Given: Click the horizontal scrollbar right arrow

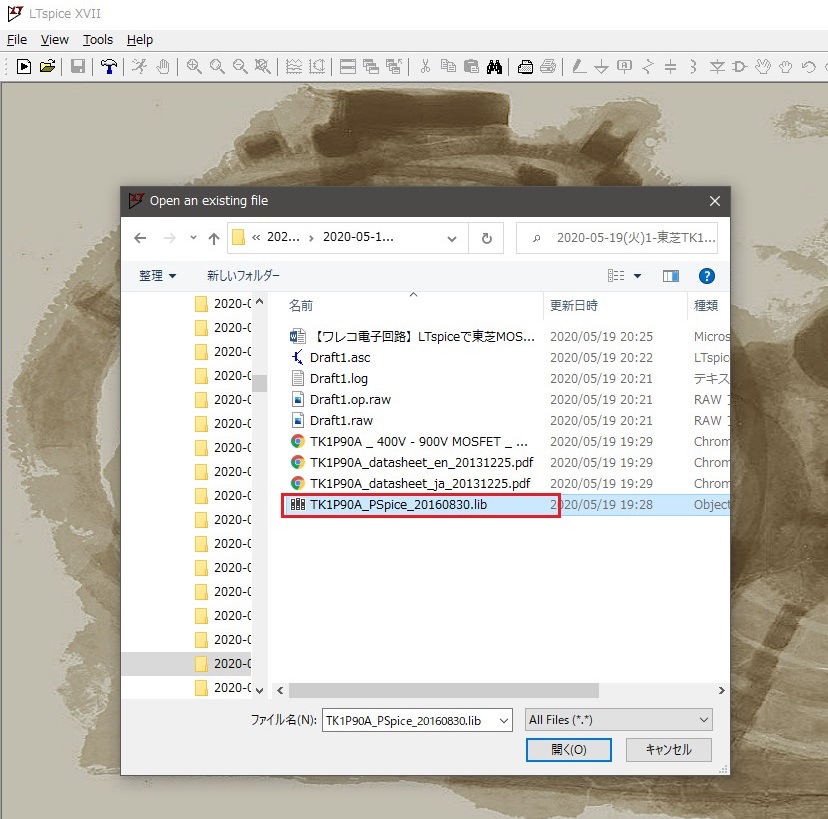Looking at the screenshot, I should [x=721, y=690].
